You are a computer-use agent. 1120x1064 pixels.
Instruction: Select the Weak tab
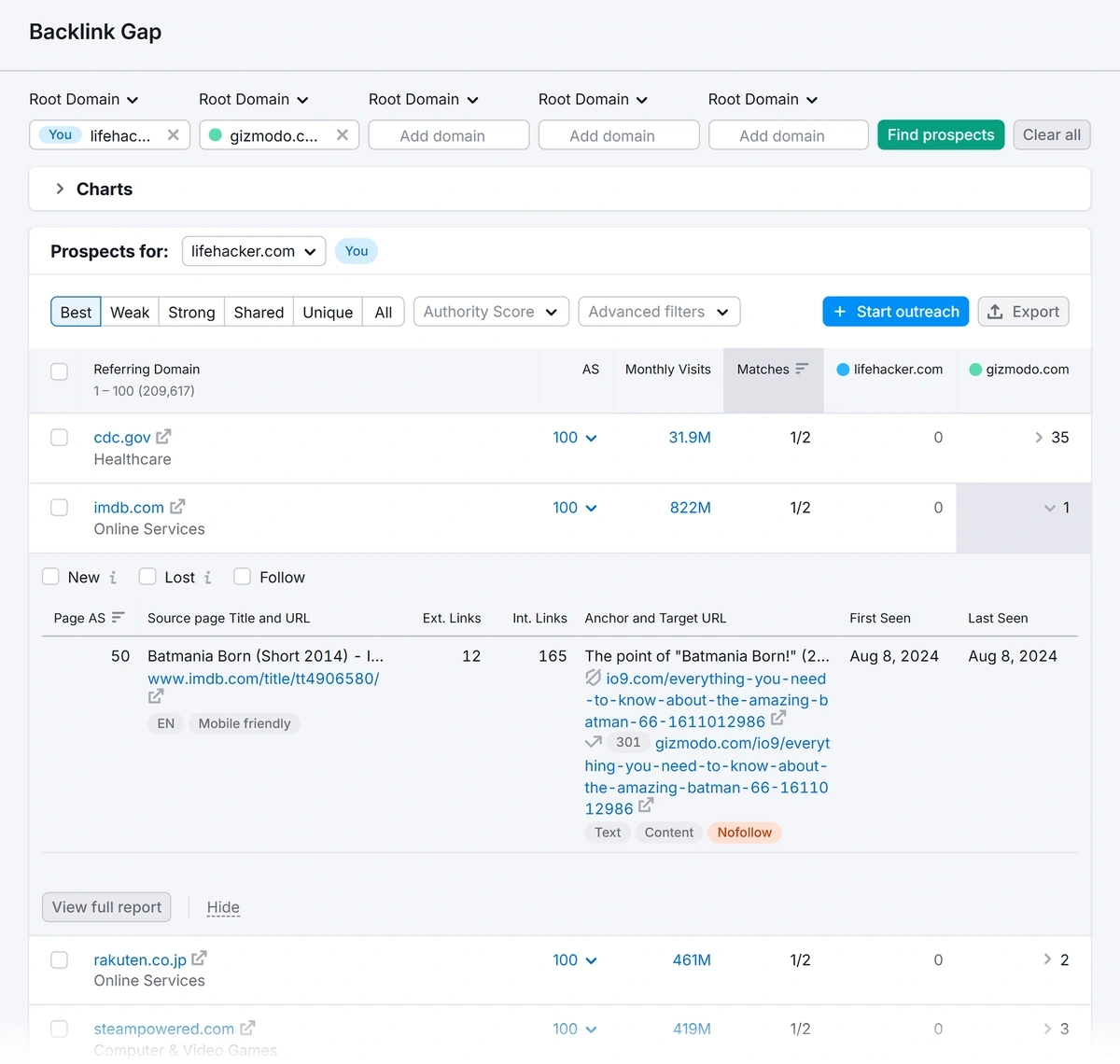tap(130, 312)
